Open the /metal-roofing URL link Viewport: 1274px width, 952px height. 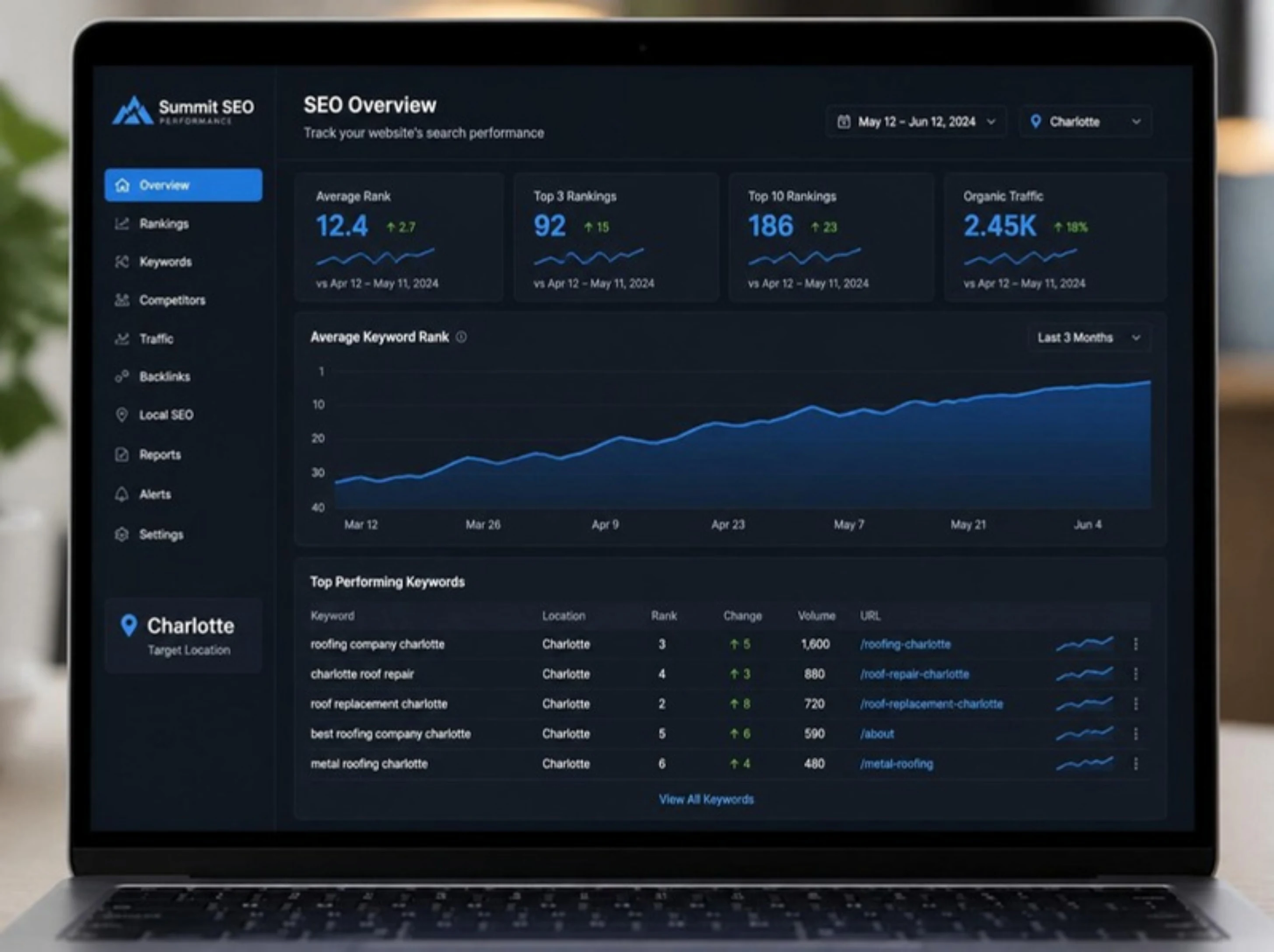(896, 764)
